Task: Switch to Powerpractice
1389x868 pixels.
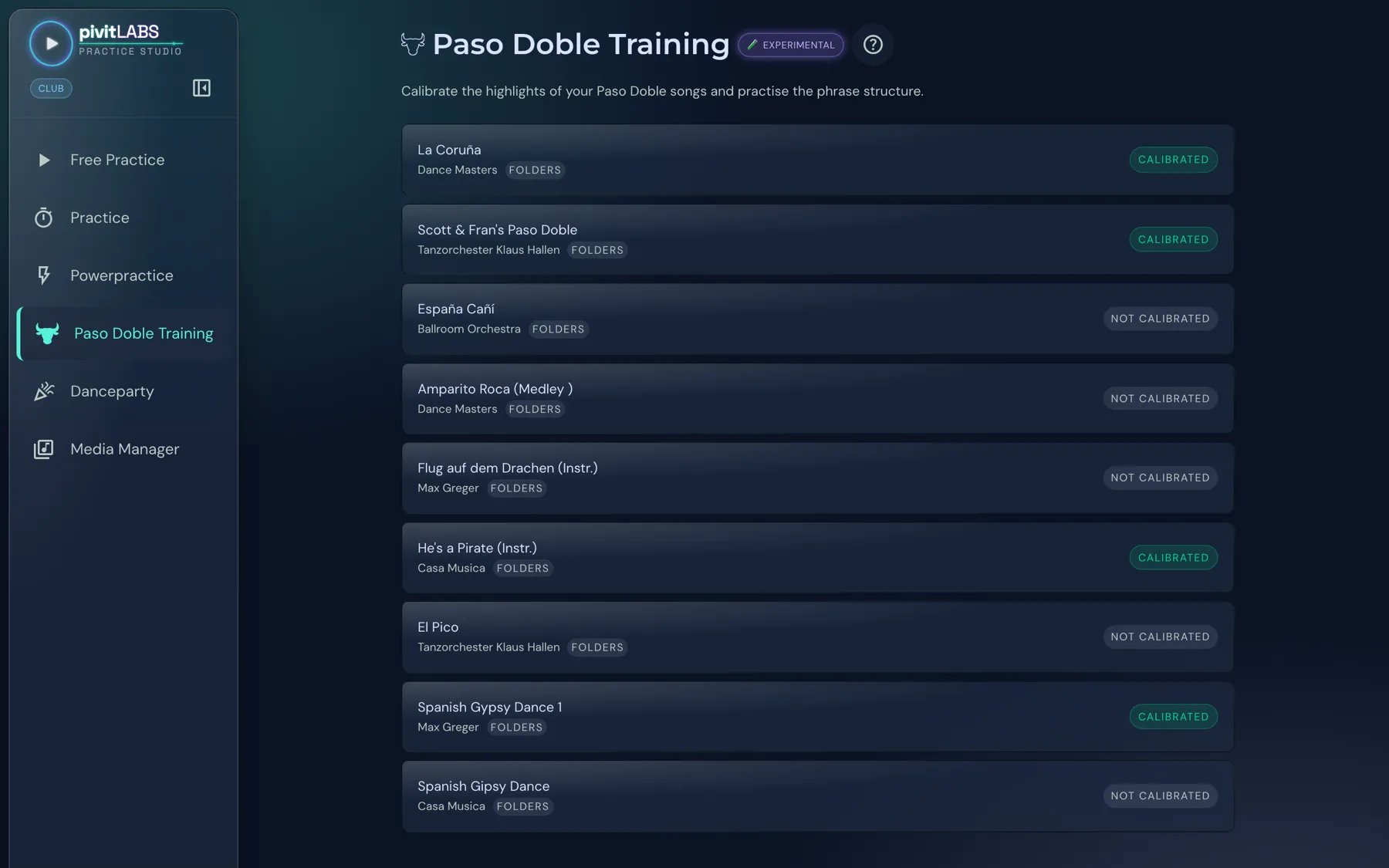Action: tap(122, 275)
